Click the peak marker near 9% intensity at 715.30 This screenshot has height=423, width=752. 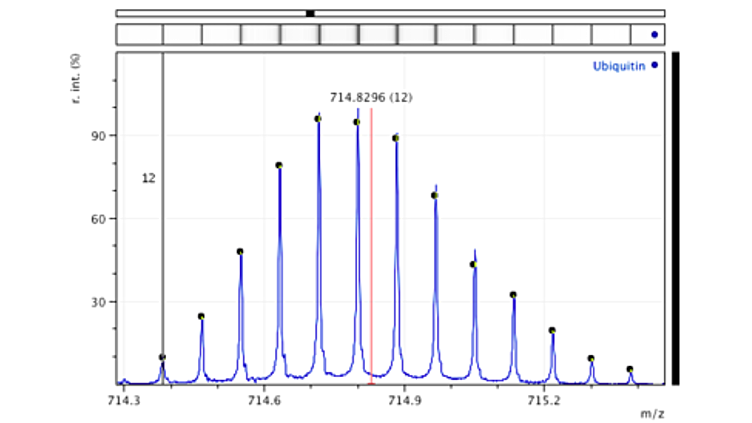tap(591, 359)
